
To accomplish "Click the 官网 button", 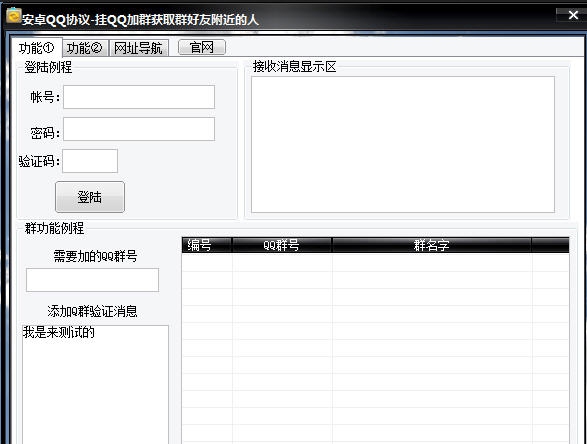I will click(202, 47).
